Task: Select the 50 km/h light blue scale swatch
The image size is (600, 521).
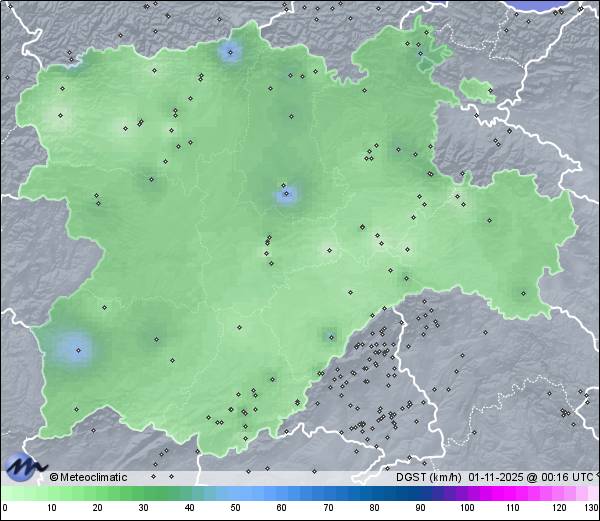Action: coord(235,494)
